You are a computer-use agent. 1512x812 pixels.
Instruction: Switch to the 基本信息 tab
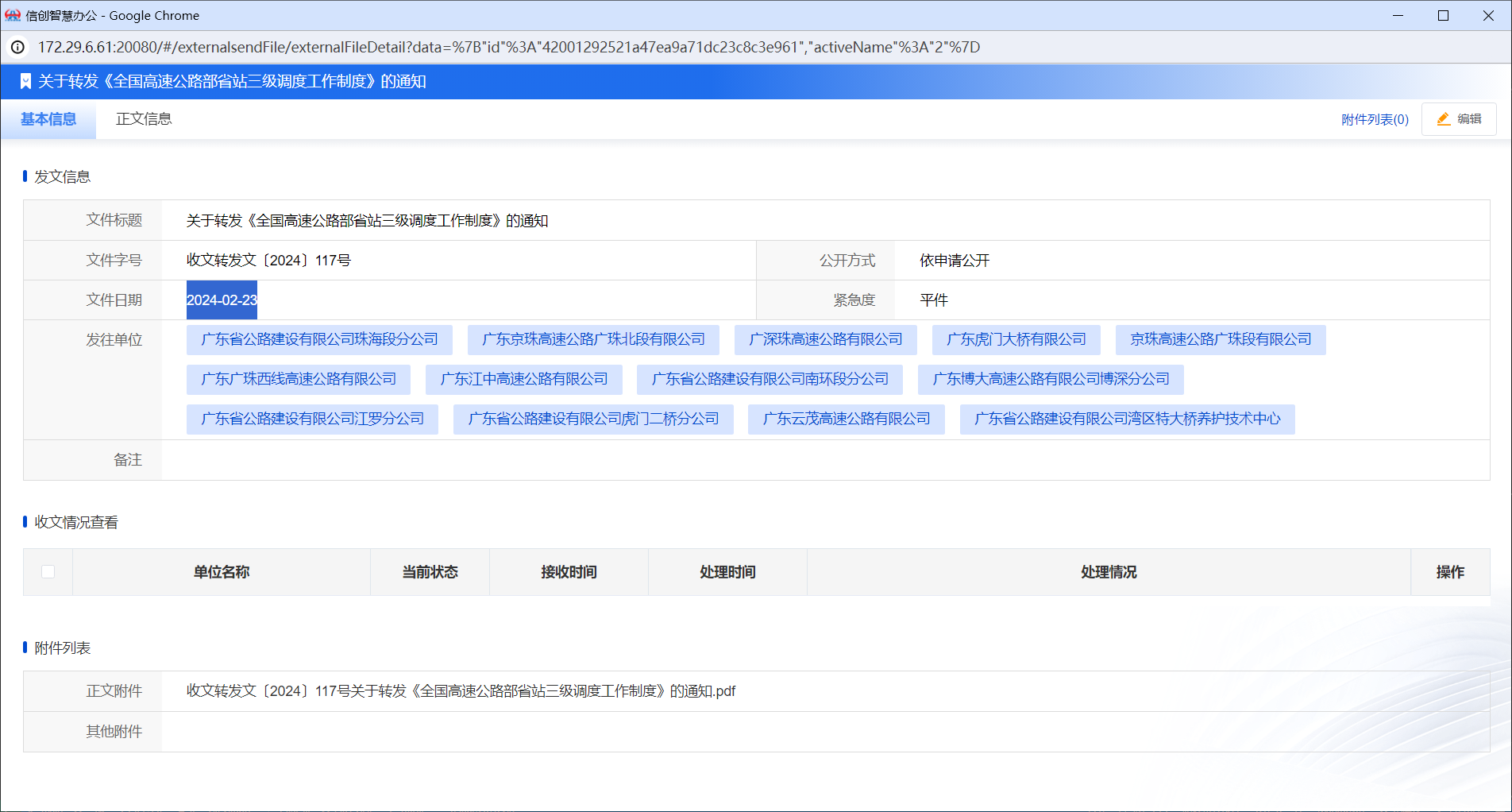tap(48, 119)
